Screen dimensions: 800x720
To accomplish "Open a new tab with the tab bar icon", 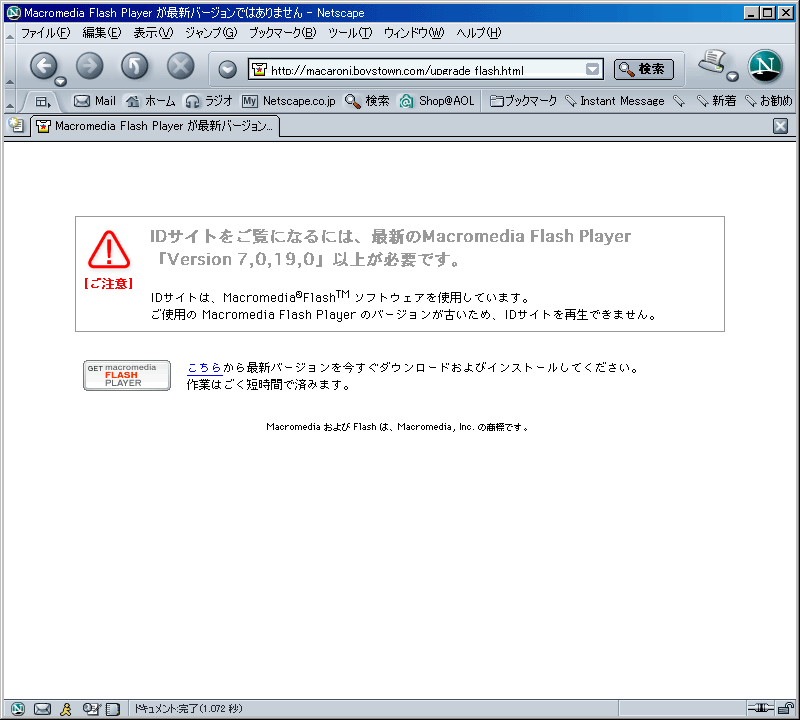I will click(x=16, y=125).
